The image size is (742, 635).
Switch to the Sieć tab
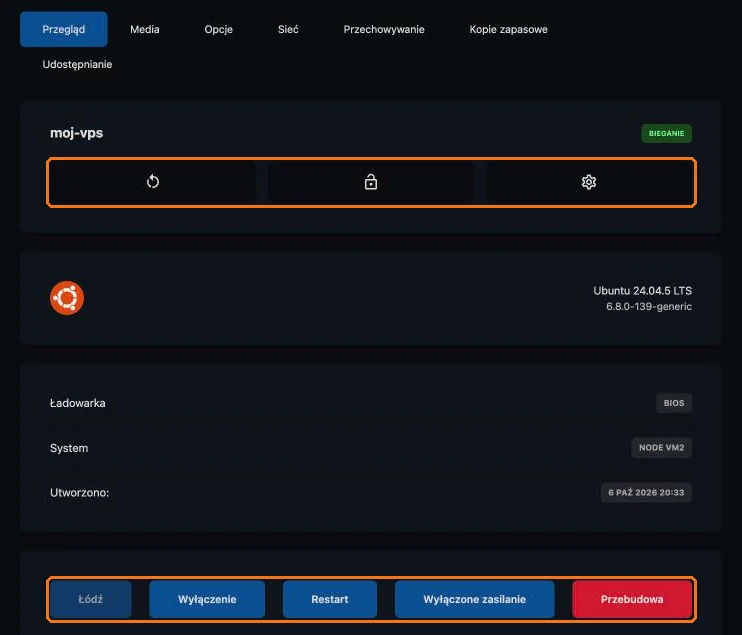coord(288,29)
